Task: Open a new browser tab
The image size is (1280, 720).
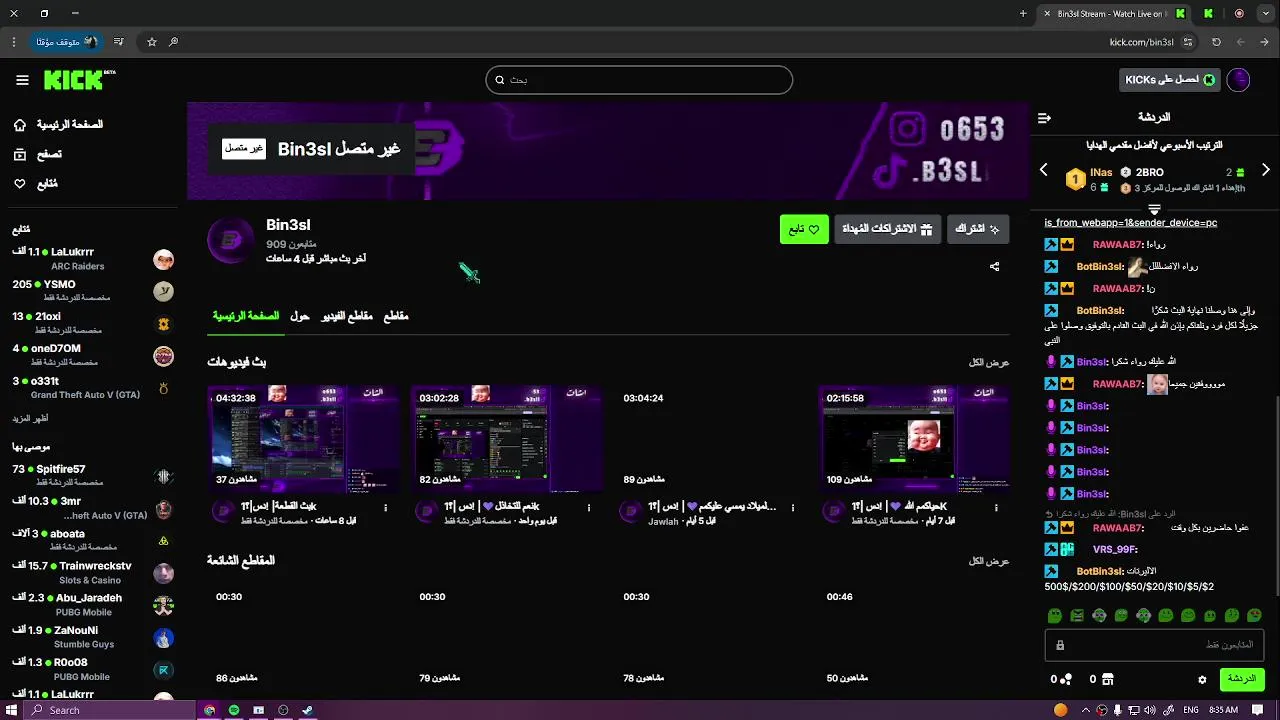Action: [1023, 14]
